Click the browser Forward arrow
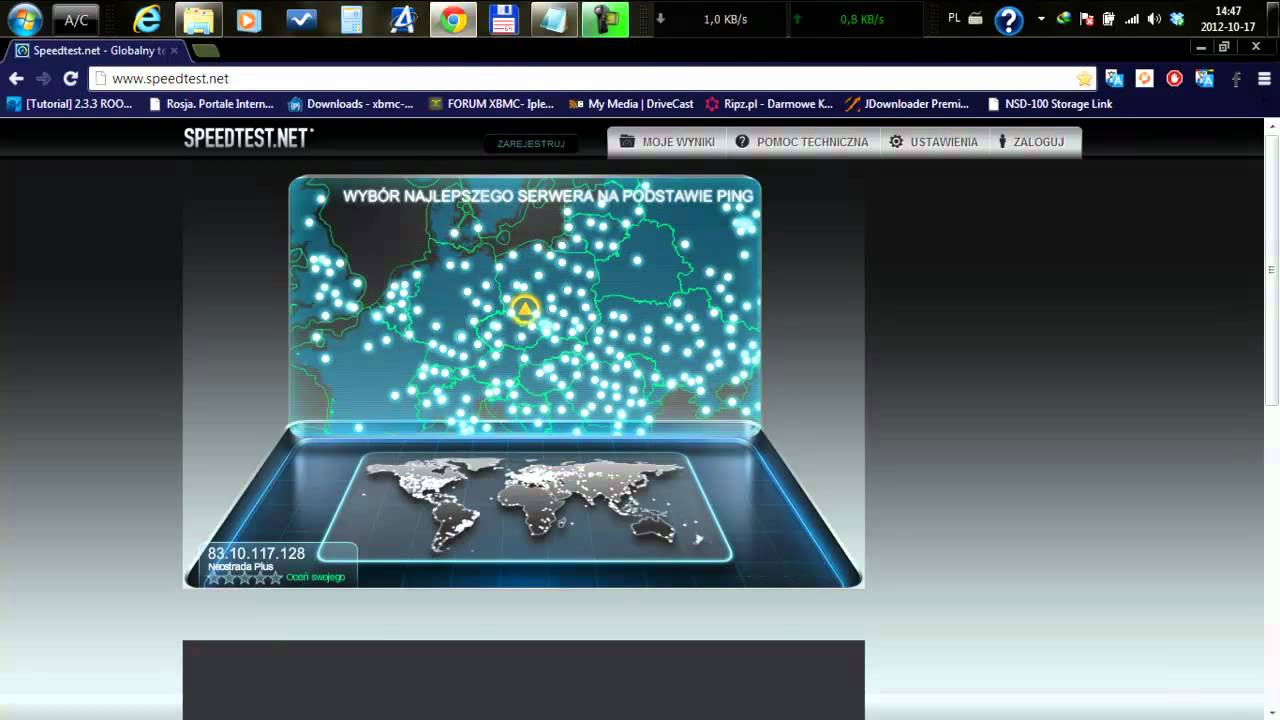The image size is (1280, 720). pyautogui.click(x=43, y=78)
